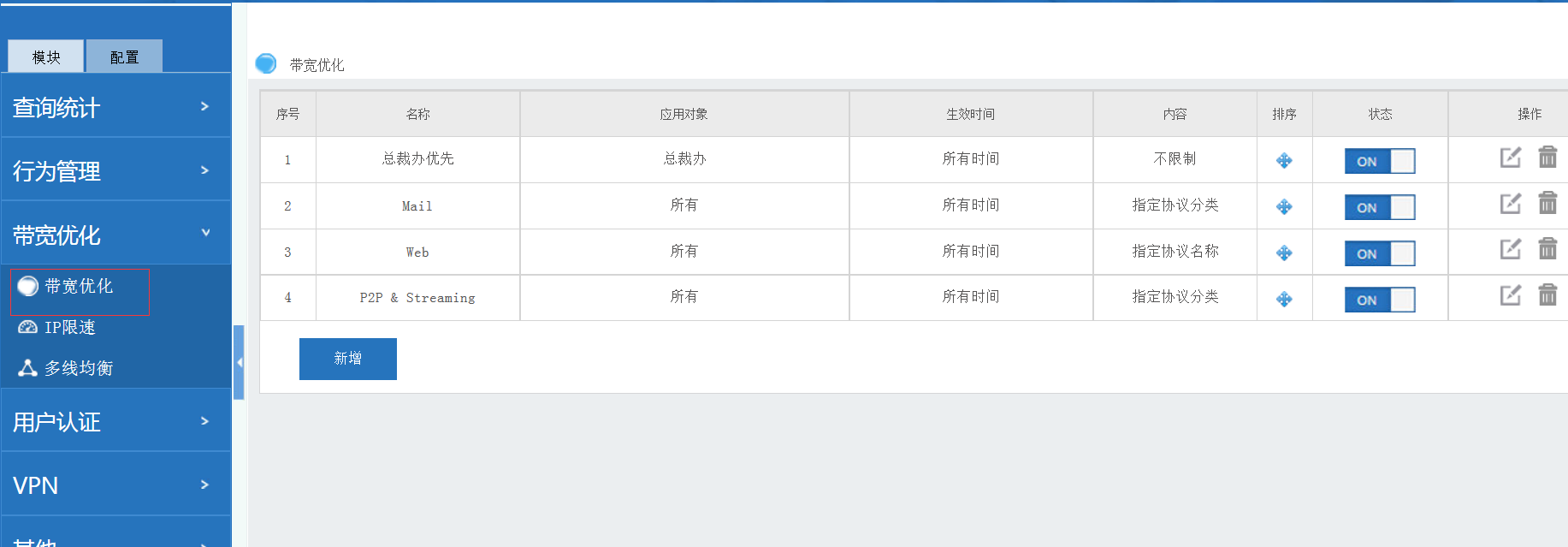Viewport: 1568px width, 547px height.
Task: Open the 多线均衡 sidebar item
Action: (77, 368)
